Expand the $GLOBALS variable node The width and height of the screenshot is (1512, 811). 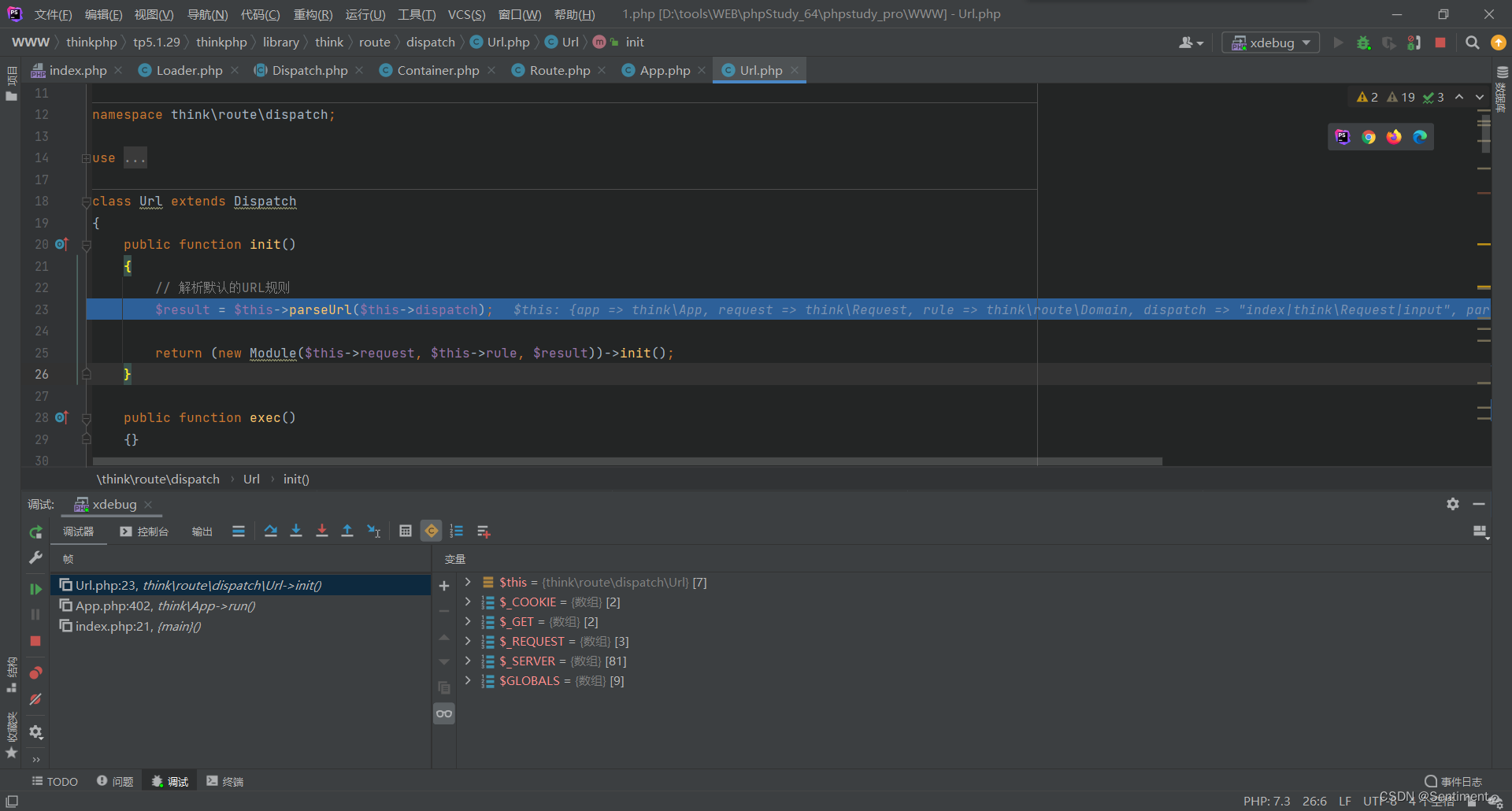coord(468,680)
